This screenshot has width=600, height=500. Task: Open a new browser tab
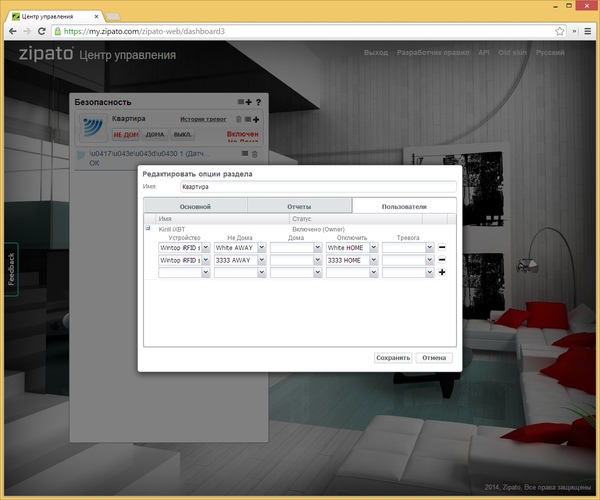pos(112,16)
